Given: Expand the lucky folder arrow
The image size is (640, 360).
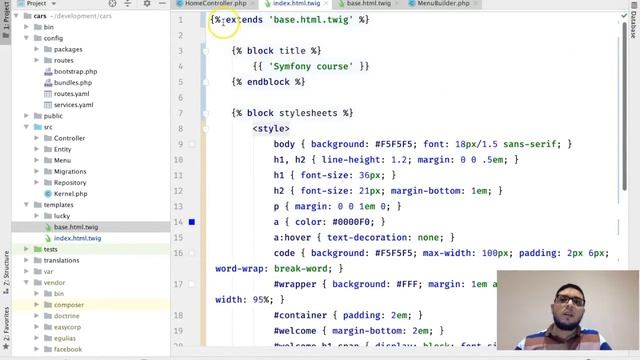Looking at the screenshot, I should click(x=37, y=216).
